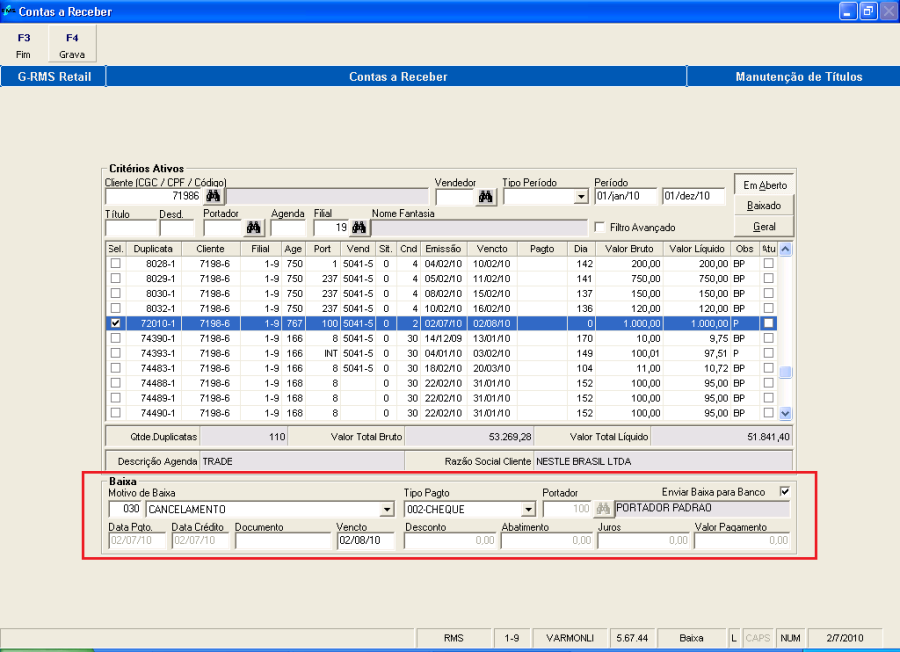Open Vendedor lookup binoculars icon
This screenshot has height=652, width=900.
486,197
